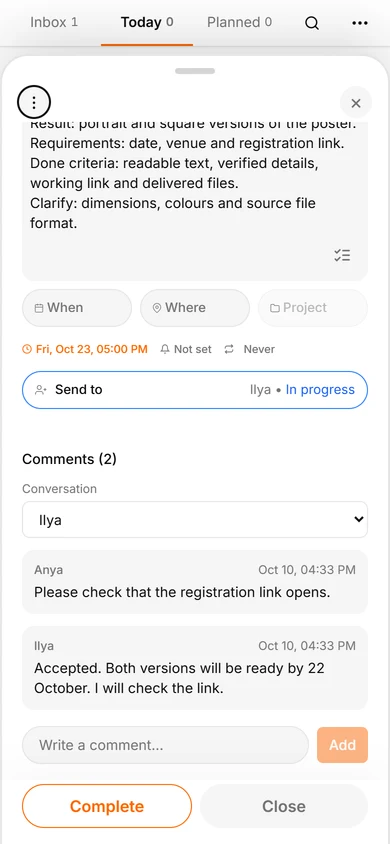Click the checklist icon in description box

342,255
